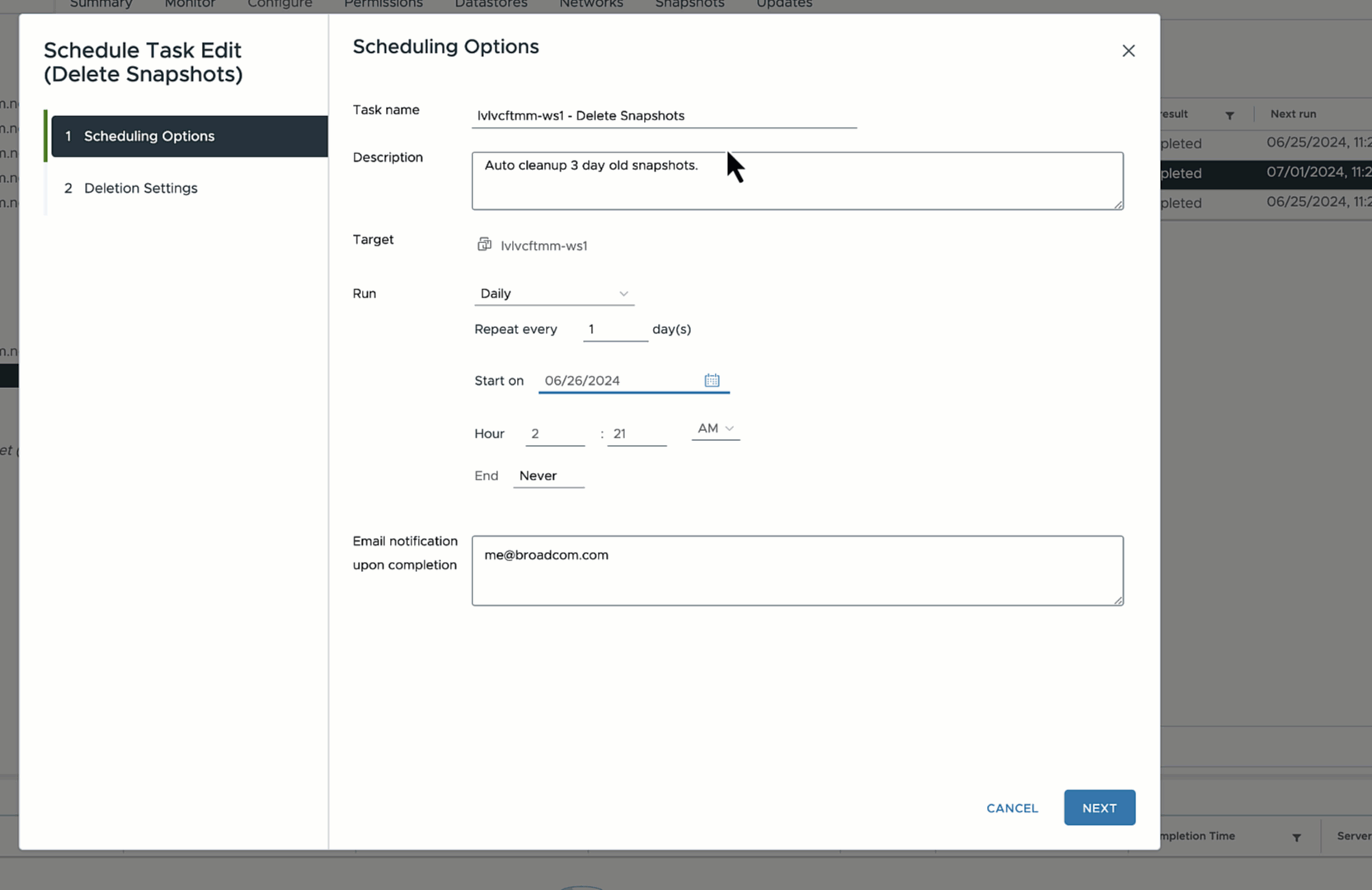Filter the result column in background table
The height and width of the screenshot is (890, 1372).
click(x=1229, y=115)
